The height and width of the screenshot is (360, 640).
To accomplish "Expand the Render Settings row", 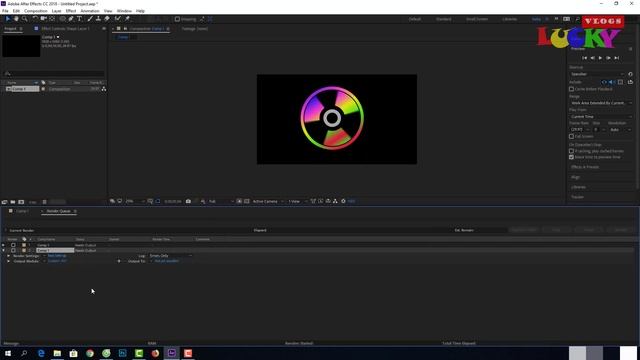I will tap(8, 256).
